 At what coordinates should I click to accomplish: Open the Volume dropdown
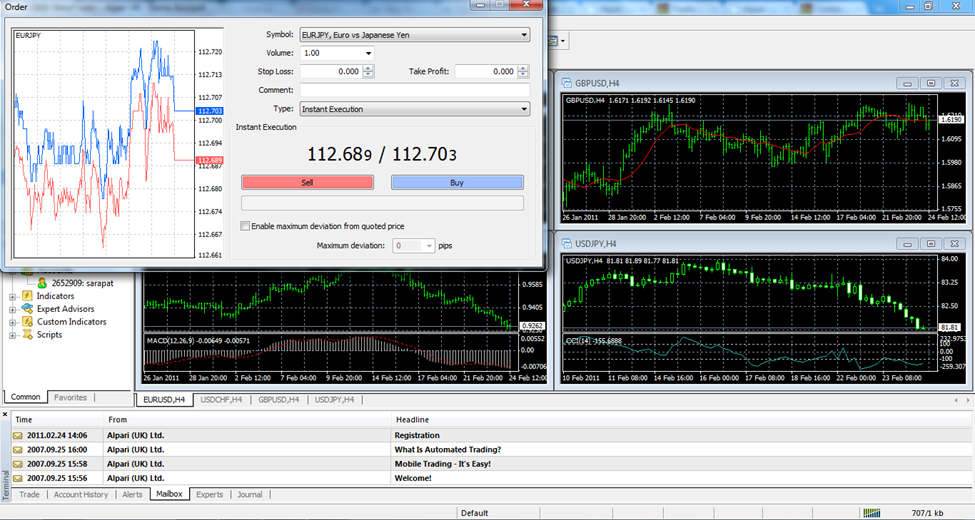pyautogui.click(x=368, y=53)
